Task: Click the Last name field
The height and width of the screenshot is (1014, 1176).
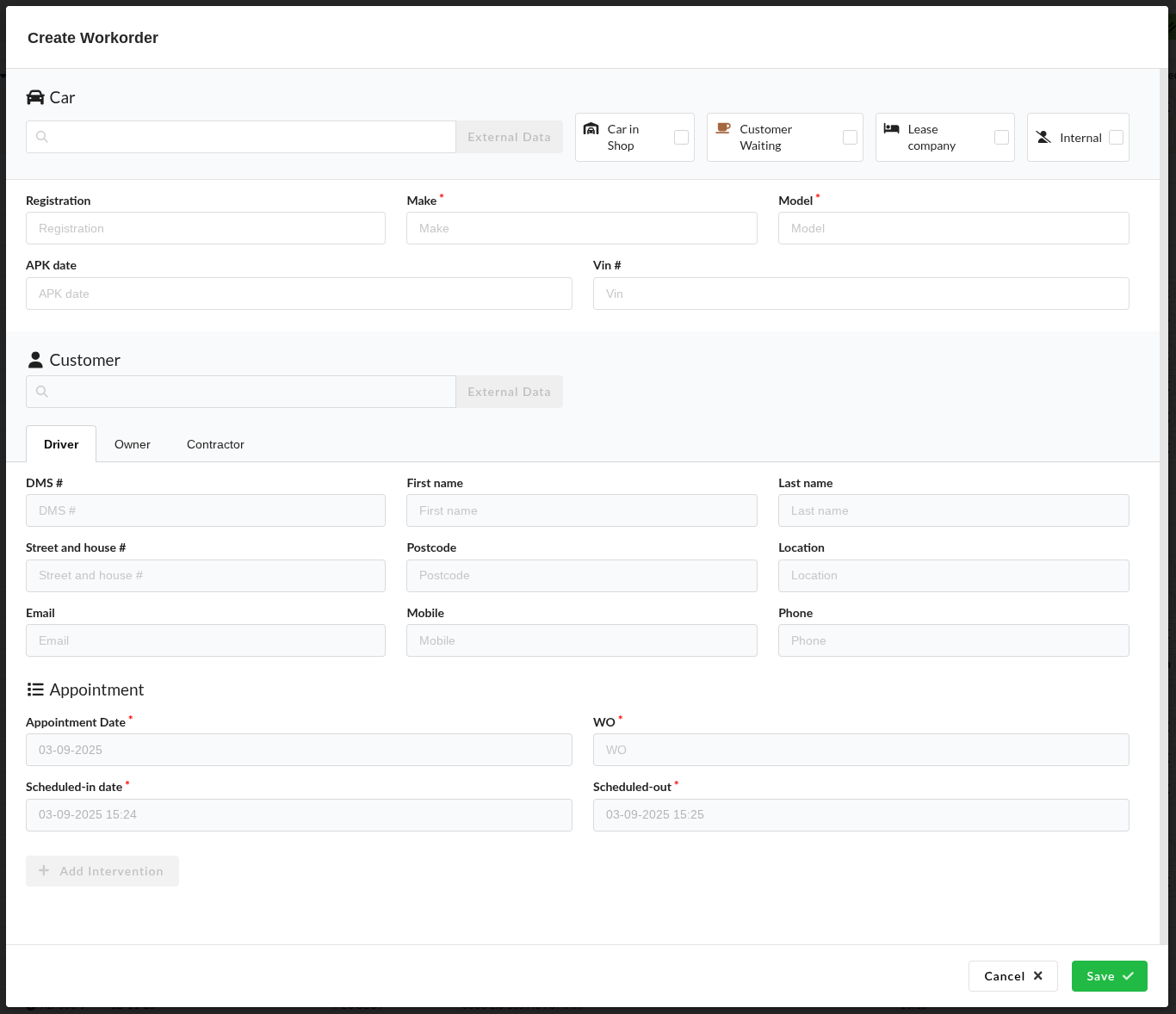Action: pos(954,510)
